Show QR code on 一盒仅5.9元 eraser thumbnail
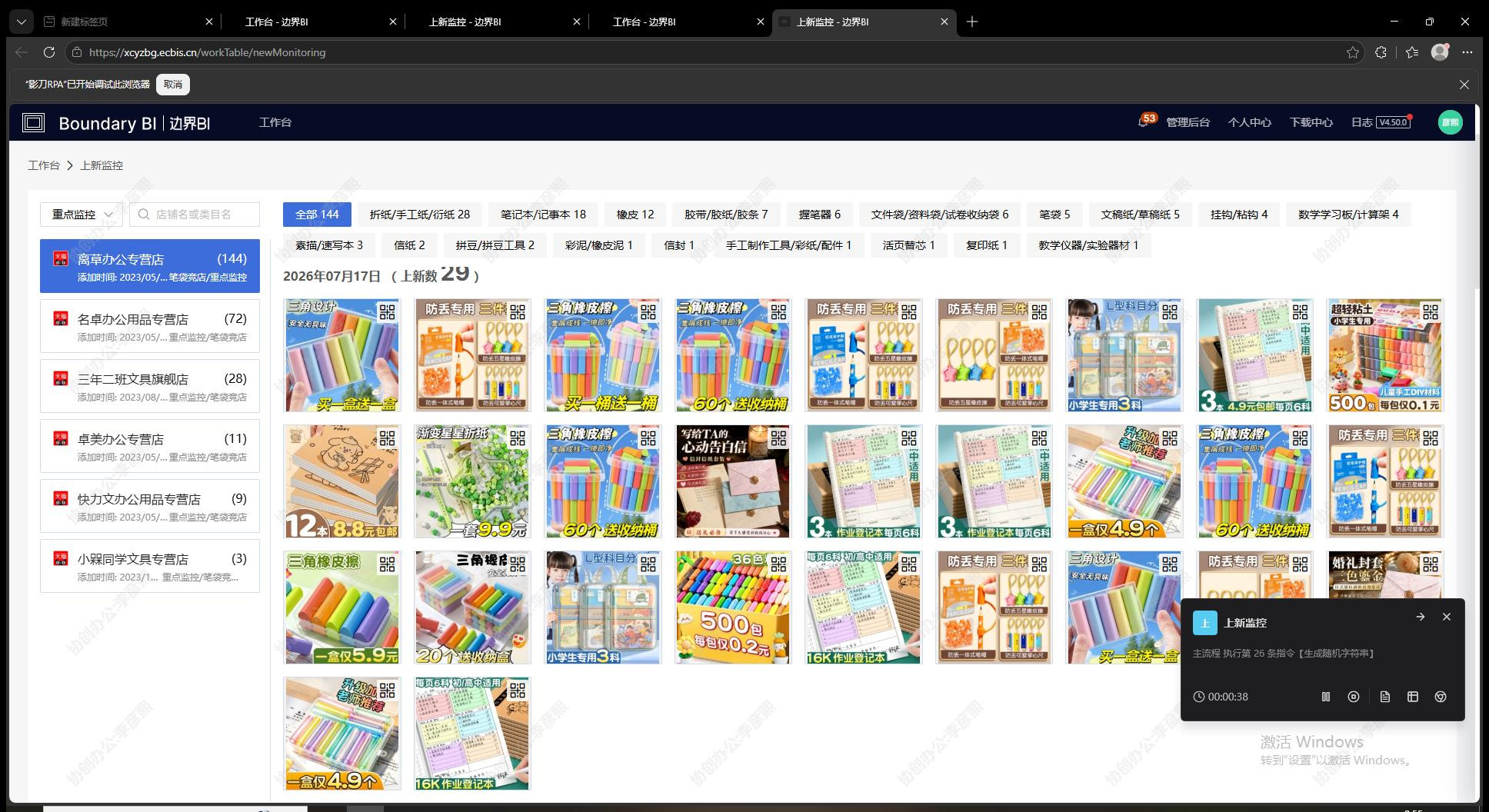The image size is (1489, 812). (x=388, y=564)
